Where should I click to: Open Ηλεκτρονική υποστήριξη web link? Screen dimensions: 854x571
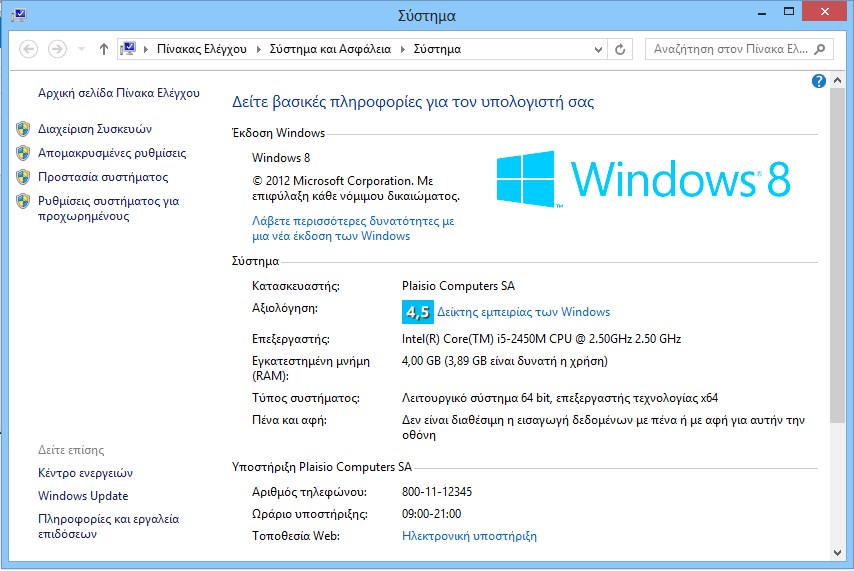click(469, 536)
